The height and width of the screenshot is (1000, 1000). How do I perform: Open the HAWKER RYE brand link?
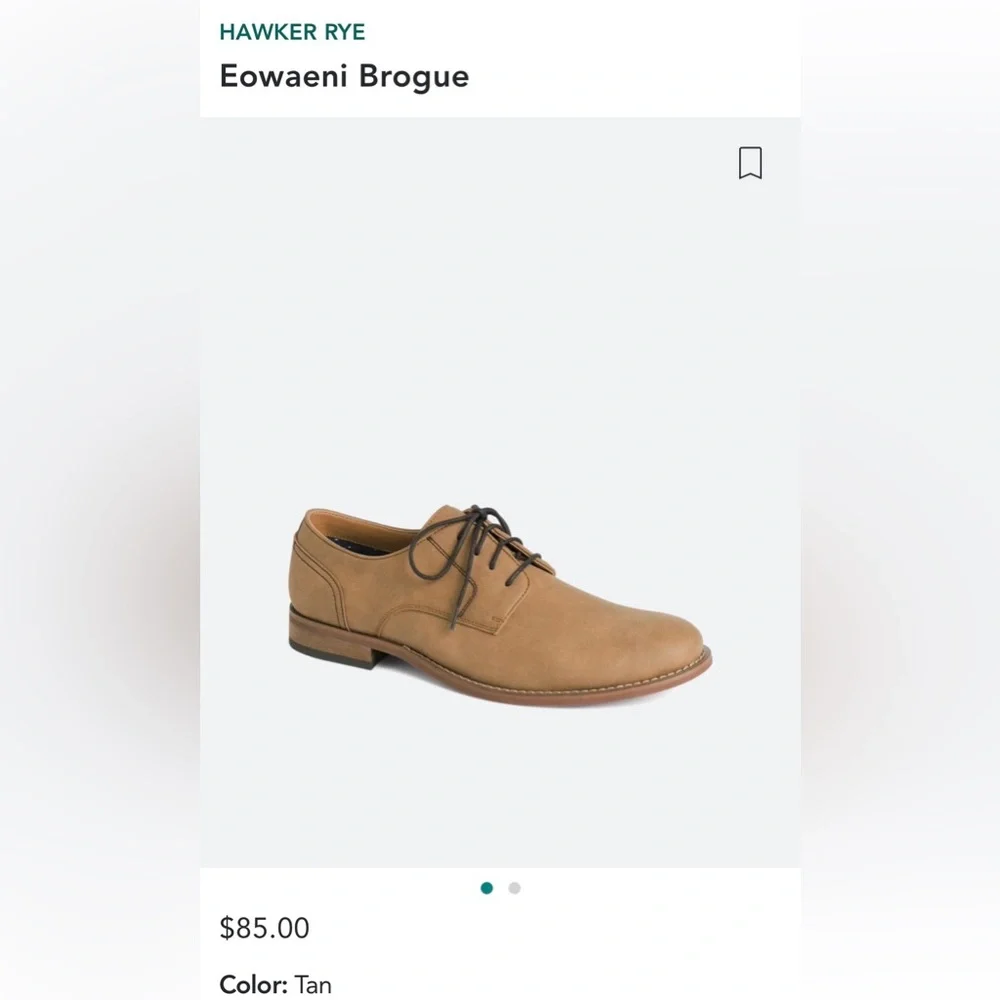click(292, 31)
